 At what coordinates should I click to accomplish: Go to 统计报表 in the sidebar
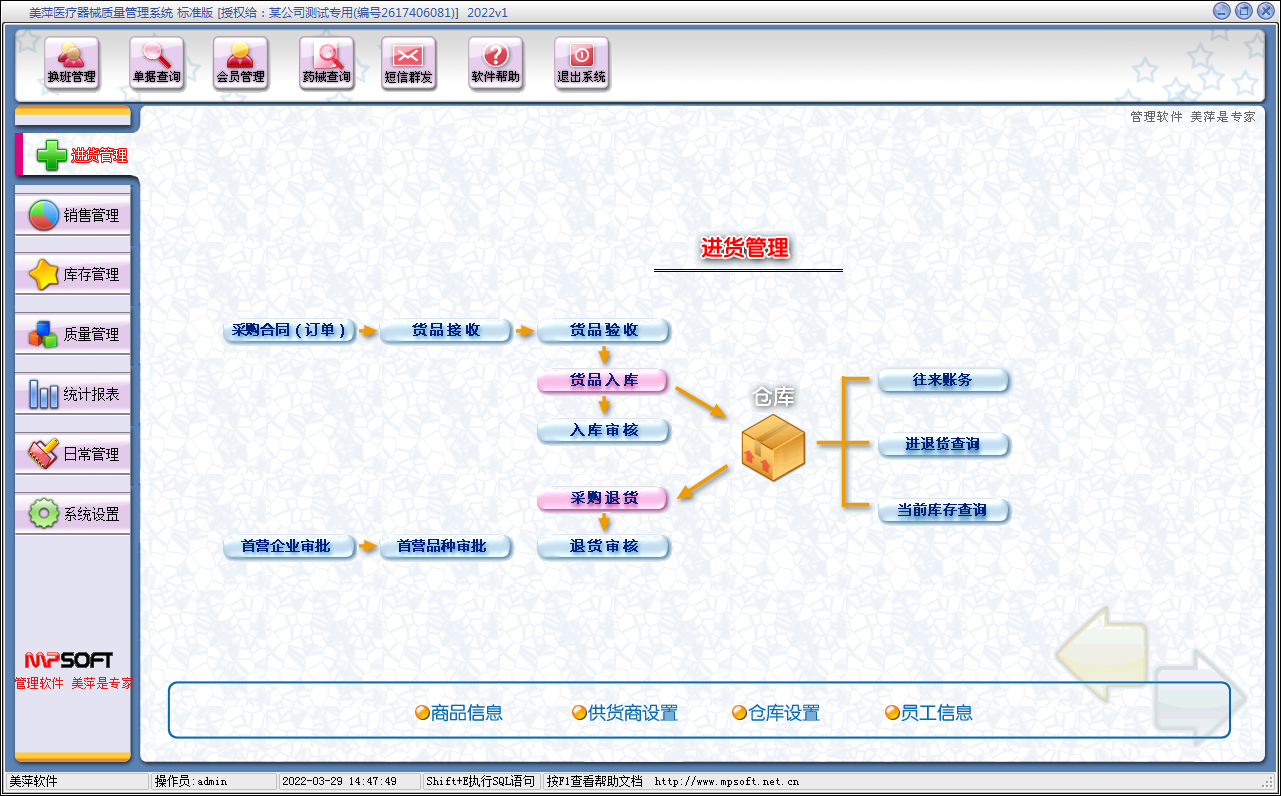[x=73, y=395]
